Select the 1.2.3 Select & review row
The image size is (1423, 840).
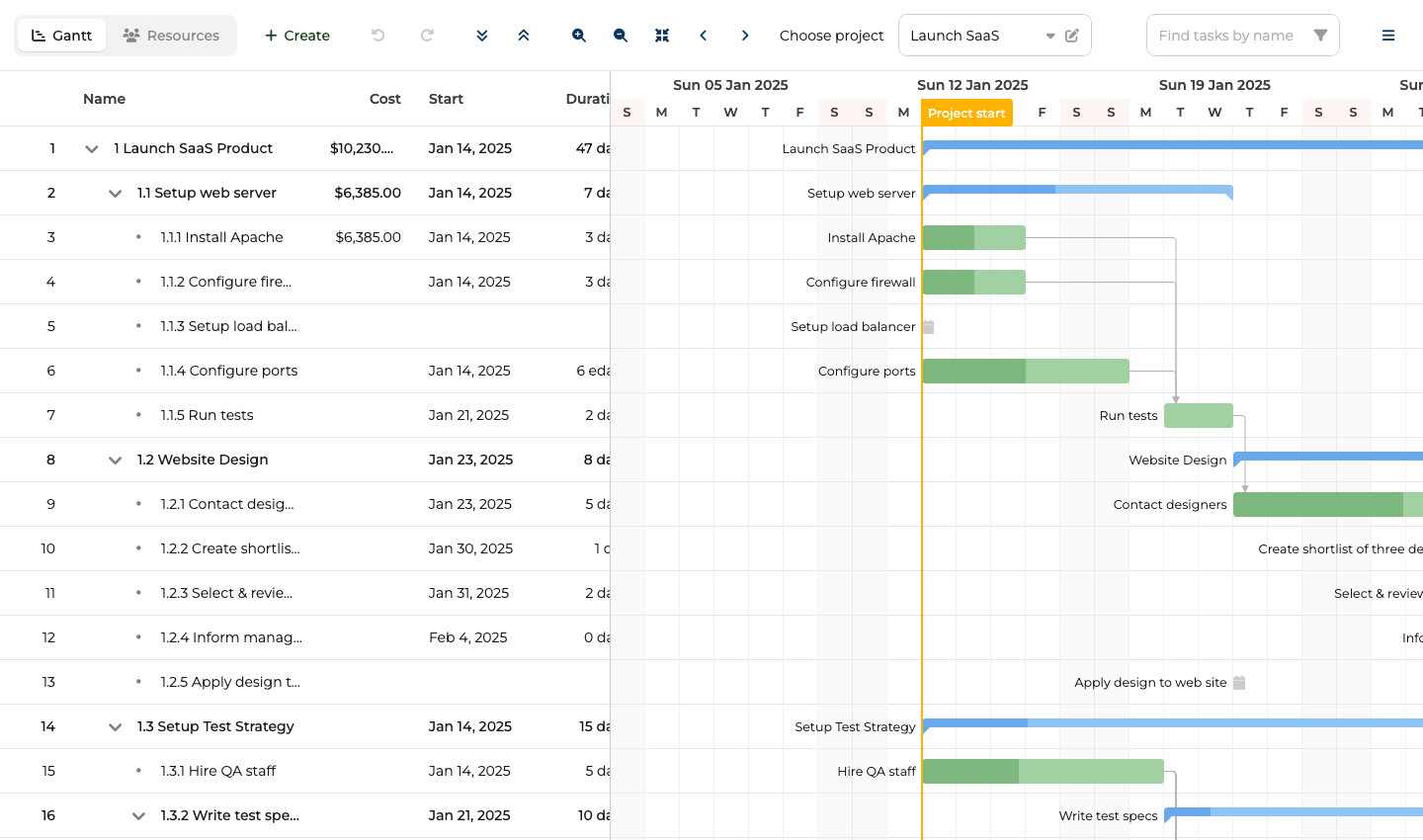(x=305, y=593)
